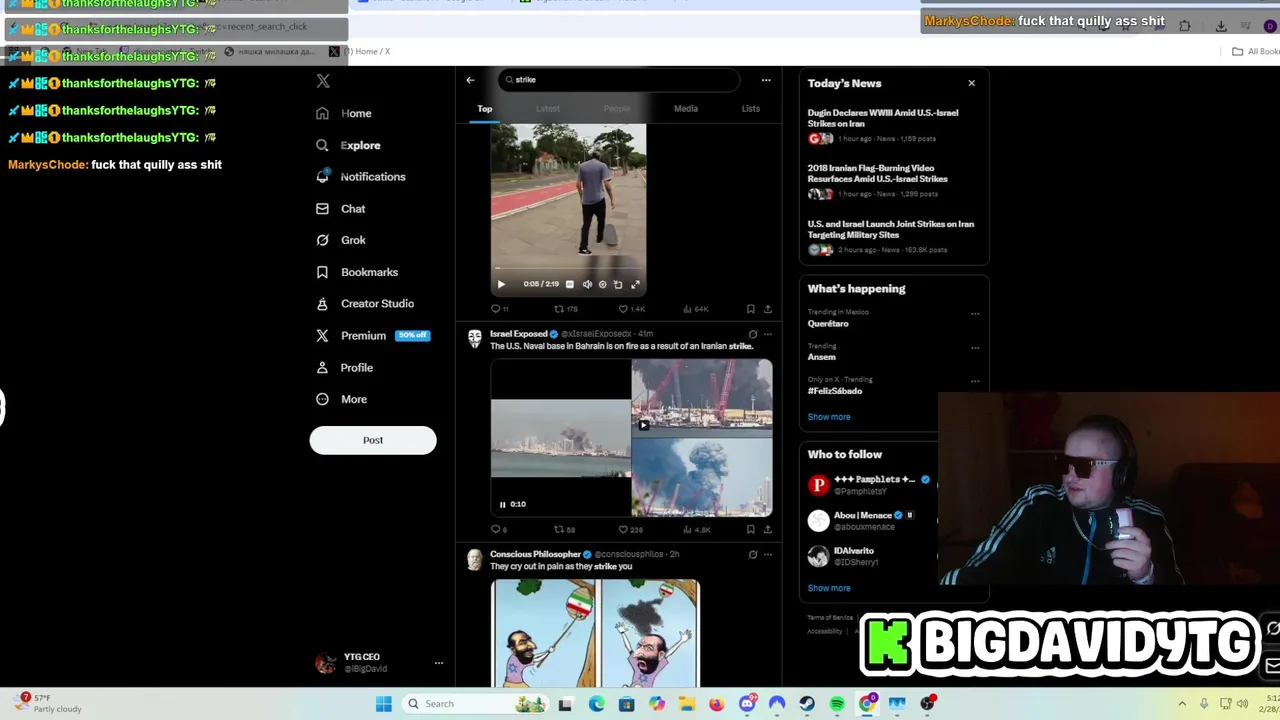Image resolution: width=1280 pixels, height=720 pixels.
Task: Repost the Israel Exposed post
Action: tap(565, 529)
